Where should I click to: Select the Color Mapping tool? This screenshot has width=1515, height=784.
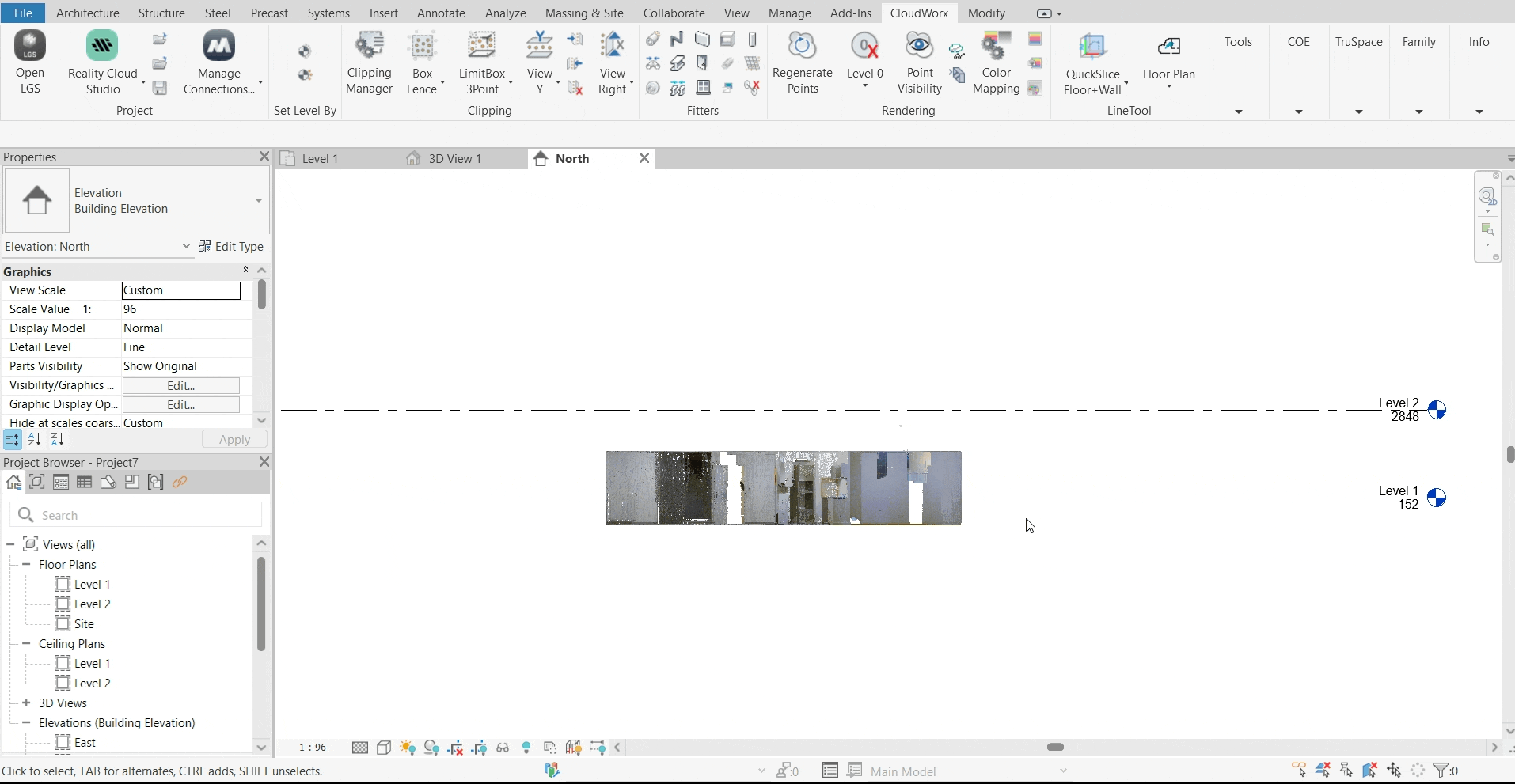[x=997, y=63]
